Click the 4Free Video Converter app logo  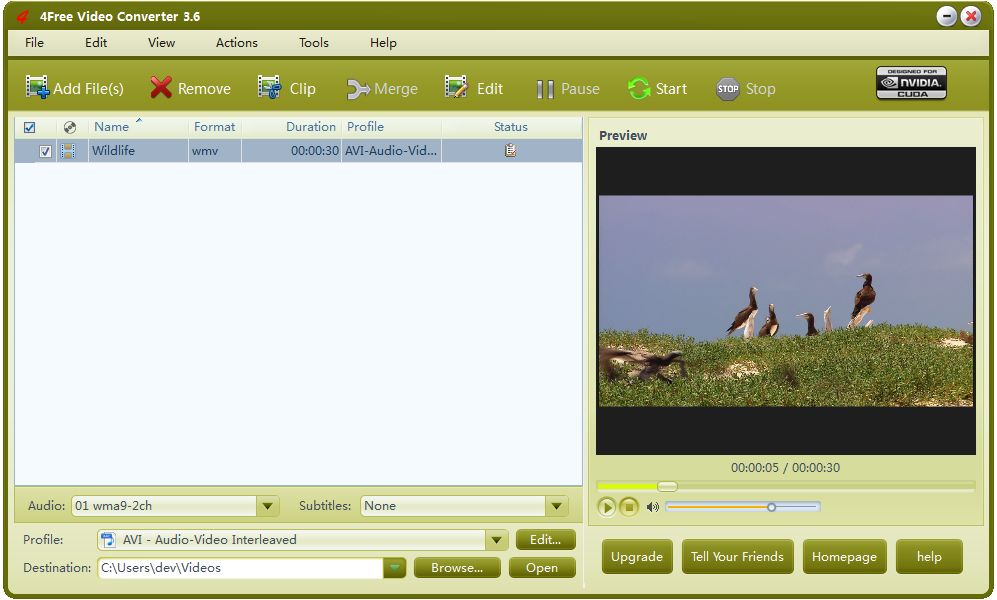[23, 17]
